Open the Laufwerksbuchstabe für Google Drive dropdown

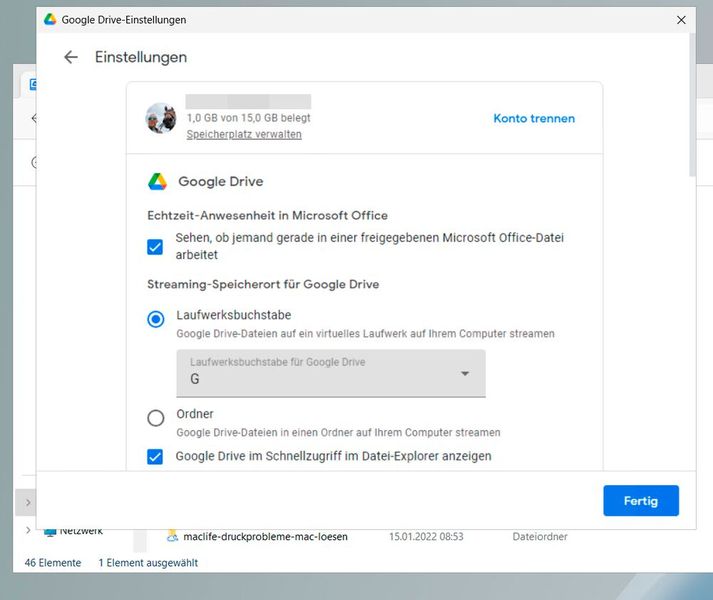coord(331,373)
